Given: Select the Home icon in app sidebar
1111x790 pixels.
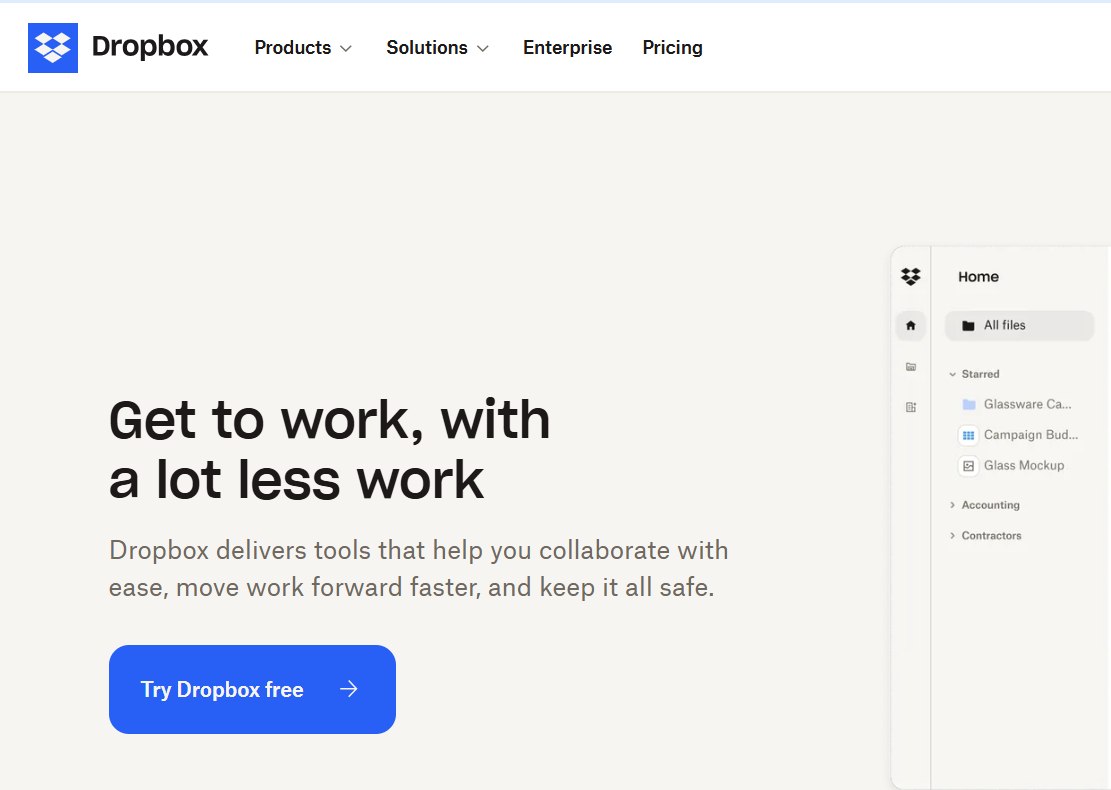Looking at the screenshot, I should click(910, 325).
